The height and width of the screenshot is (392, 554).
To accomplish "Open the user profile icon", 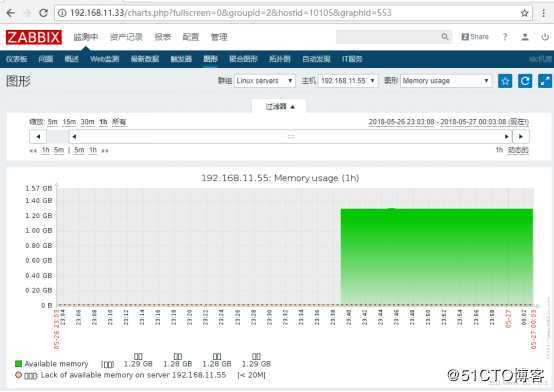I will pos(525,37).
